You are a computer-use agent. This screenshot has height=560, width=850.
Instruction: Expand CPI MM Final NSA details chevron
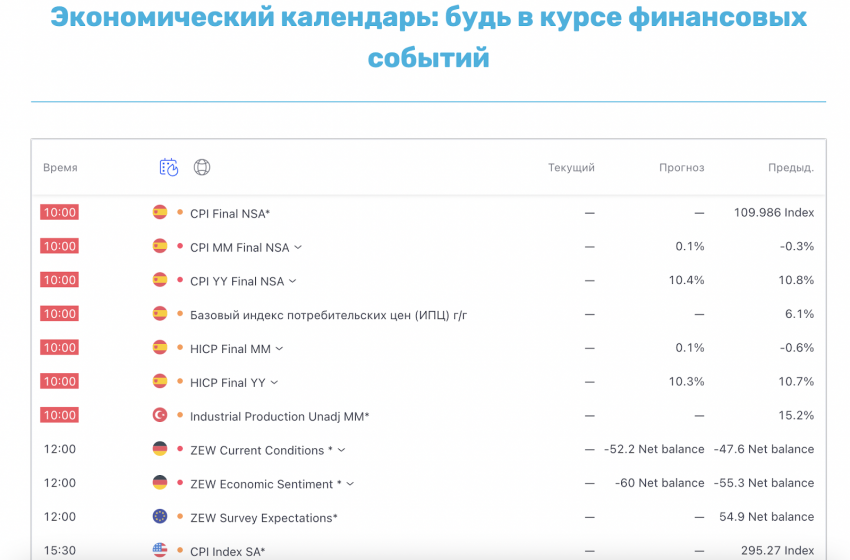coord(298,247)
